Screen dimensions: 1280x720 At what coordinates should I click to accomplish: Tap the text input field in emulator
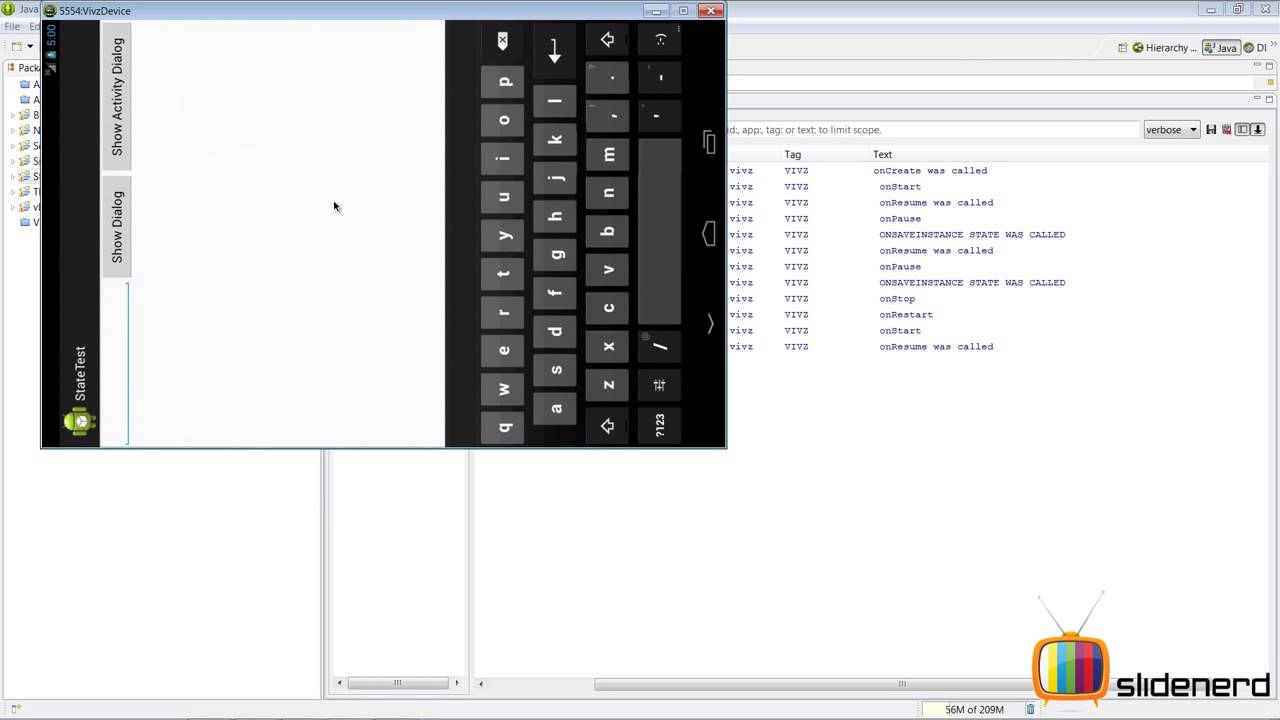[116, 364]
